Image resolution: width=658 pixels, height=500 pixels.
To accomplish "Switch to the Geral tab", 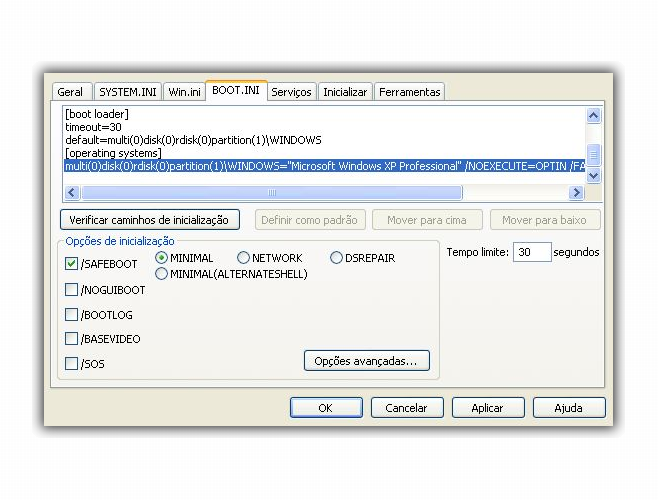I will 70,92.
